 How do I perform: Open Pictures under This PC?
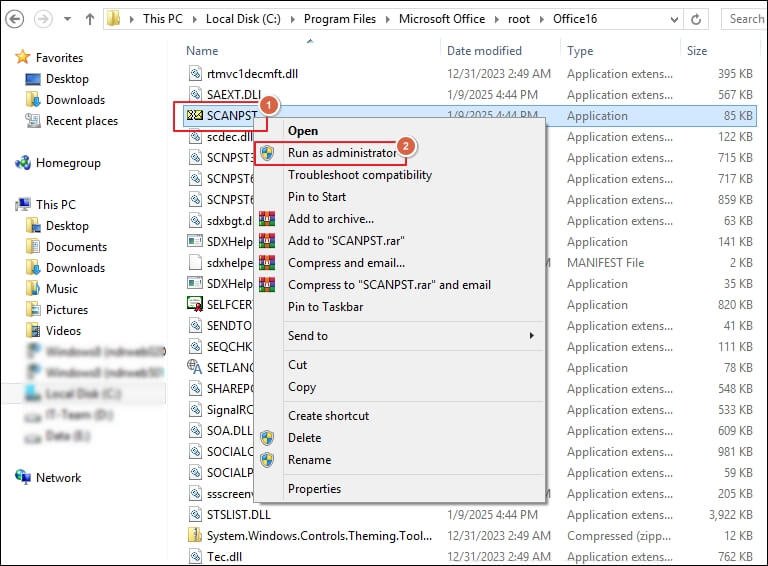point(67,310)
